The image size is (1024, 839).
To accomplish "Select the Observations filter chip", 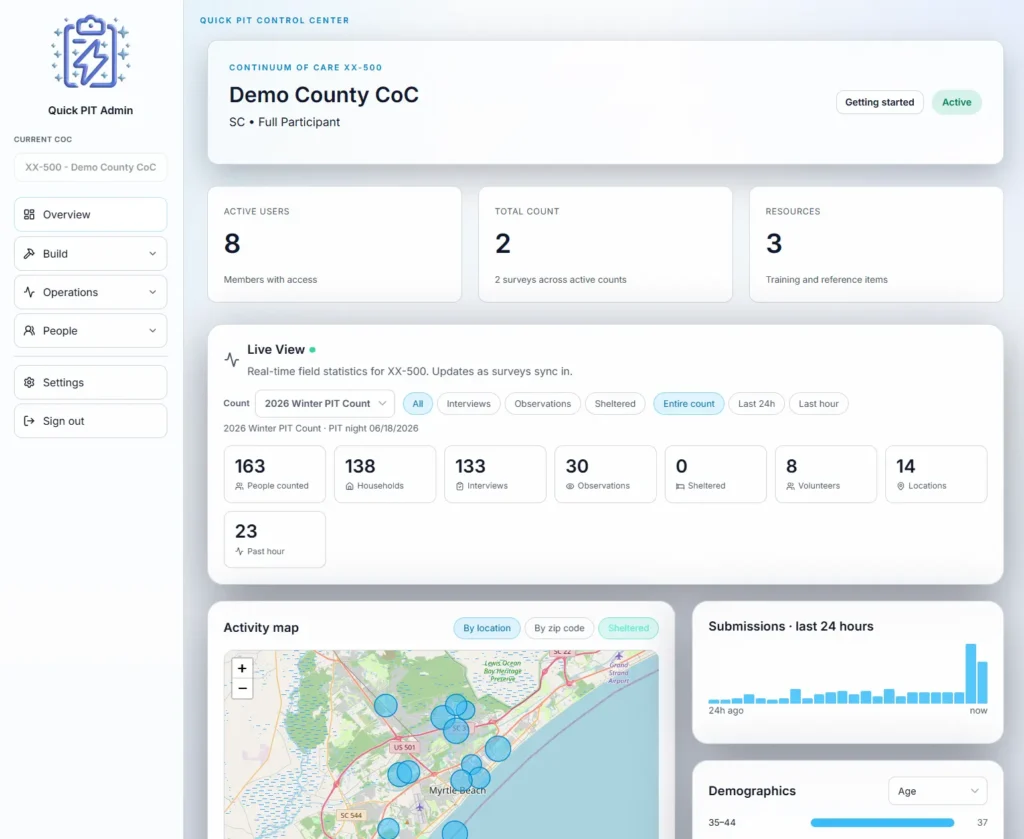I will point(543,404).
